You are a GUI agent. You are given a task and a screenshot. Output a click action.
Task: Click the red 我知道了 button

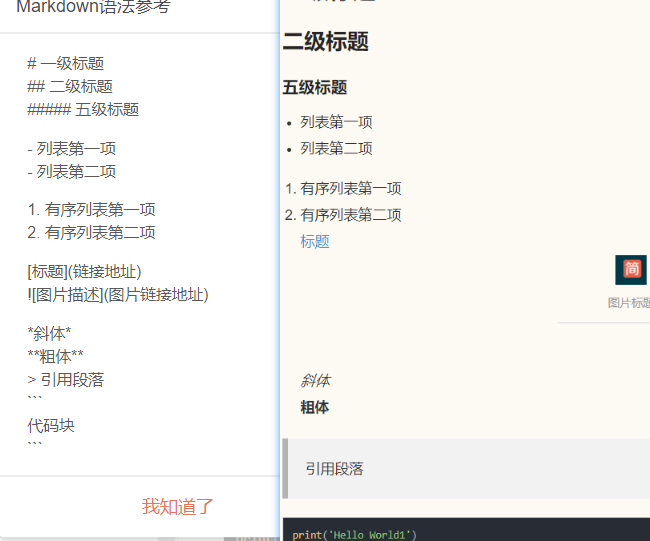[177, 507]
